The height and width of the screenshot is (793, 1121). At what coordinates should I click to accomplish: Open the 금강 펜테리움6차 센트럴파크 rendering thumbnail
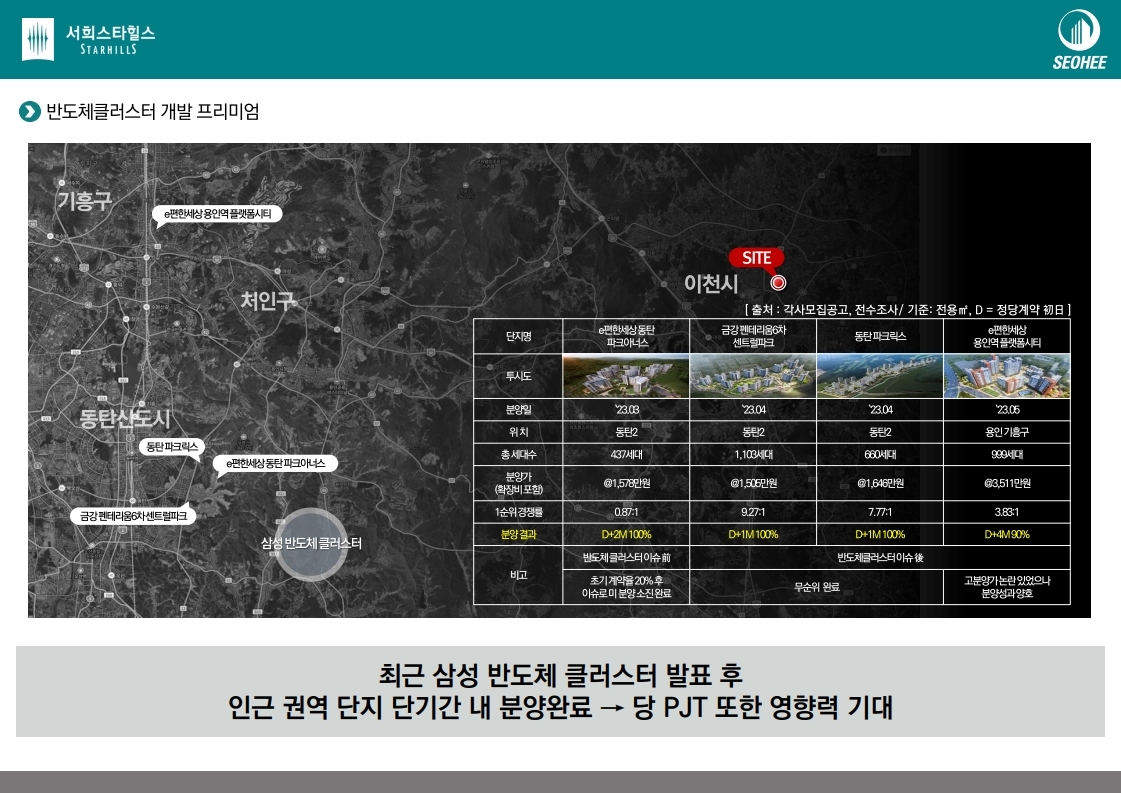pyautogui.click(x=753, y=376)
